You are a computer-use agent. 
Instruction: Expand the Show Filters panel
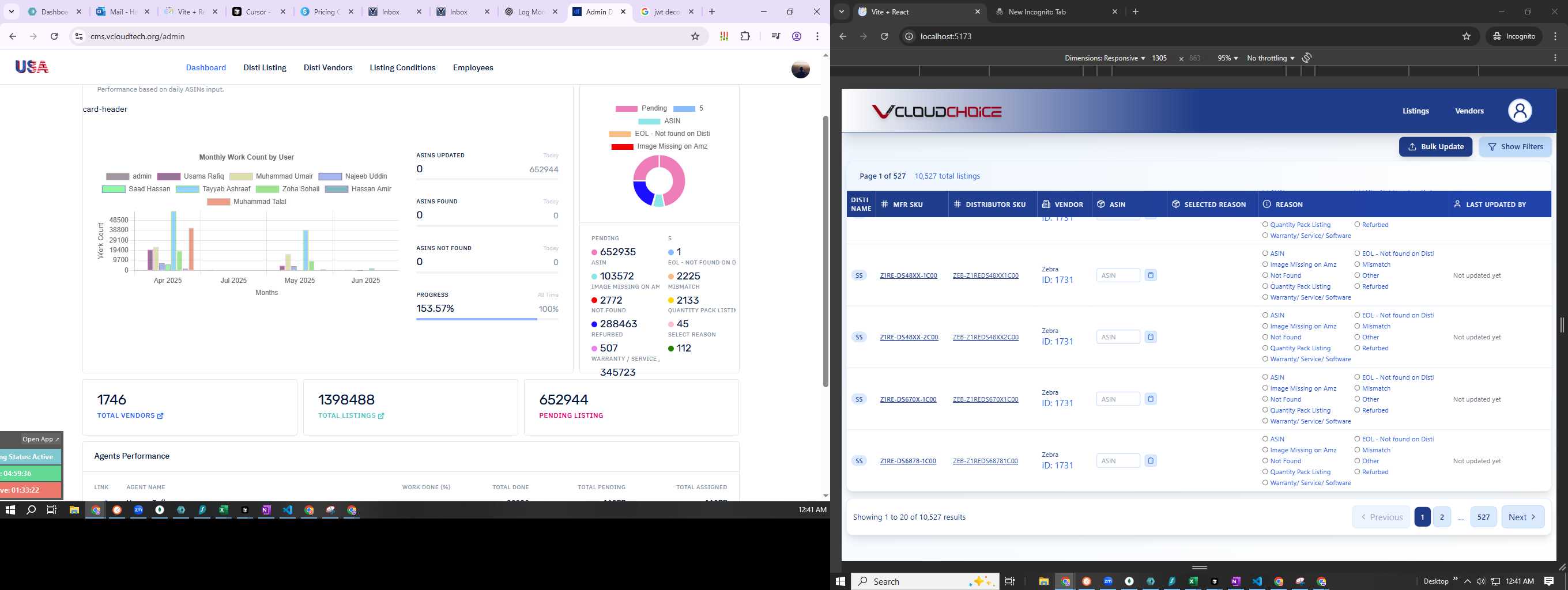[x=1515, y=146]
